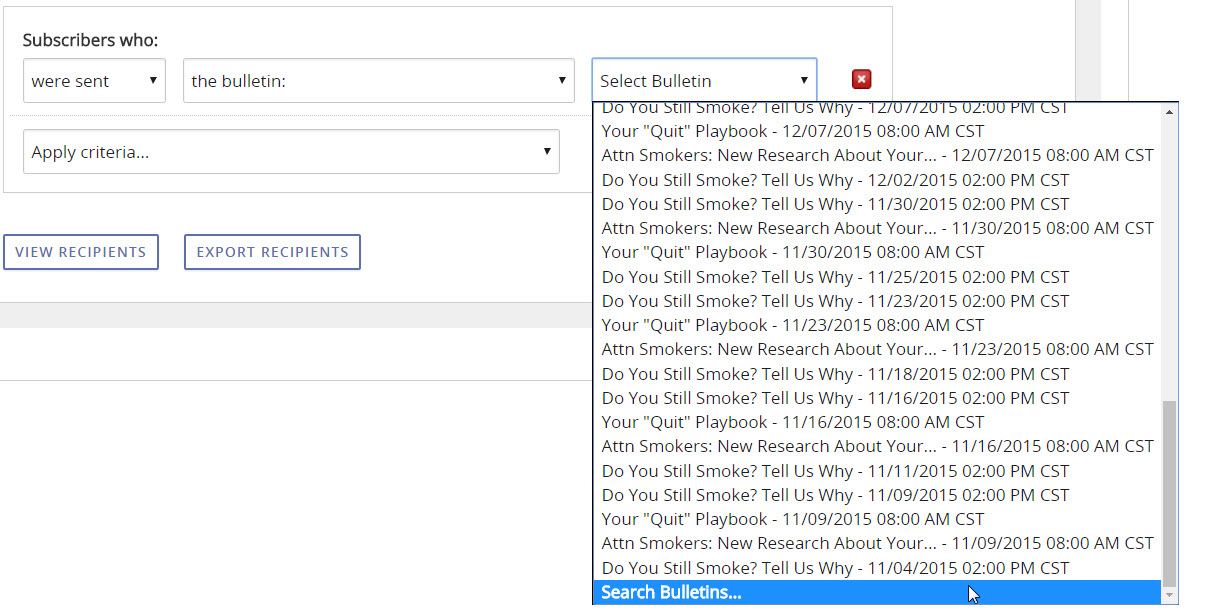This screenshot has width=1217, height=614.
Task: Select "Your Quit Playbook" dated 11/30/2015
Action: click(x=792, y=253)
